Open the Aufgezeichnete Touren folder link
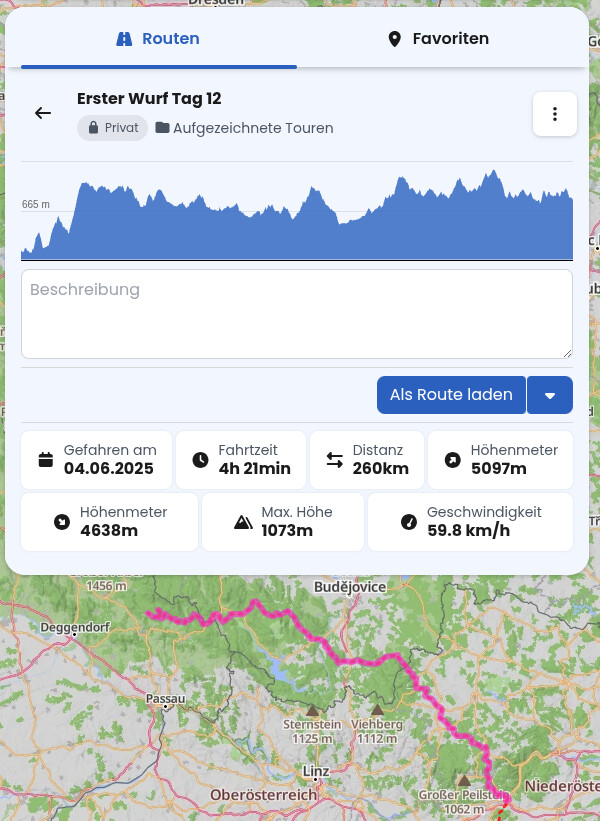The height and width of the screenshot is (821, 600). [x=253, y=128]
